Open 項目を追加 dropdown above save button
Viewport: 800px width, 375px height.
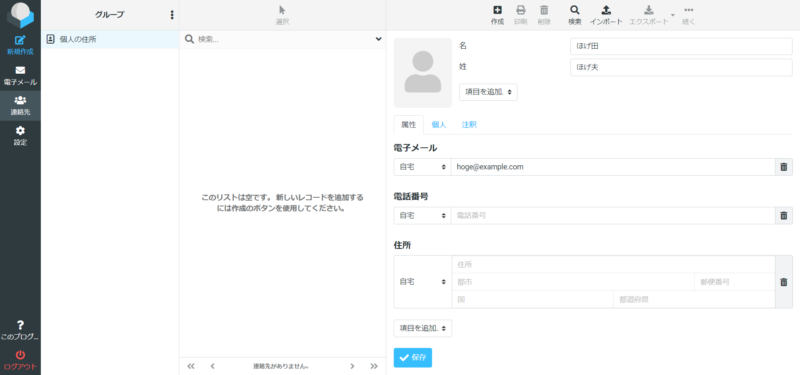[422, 328]
